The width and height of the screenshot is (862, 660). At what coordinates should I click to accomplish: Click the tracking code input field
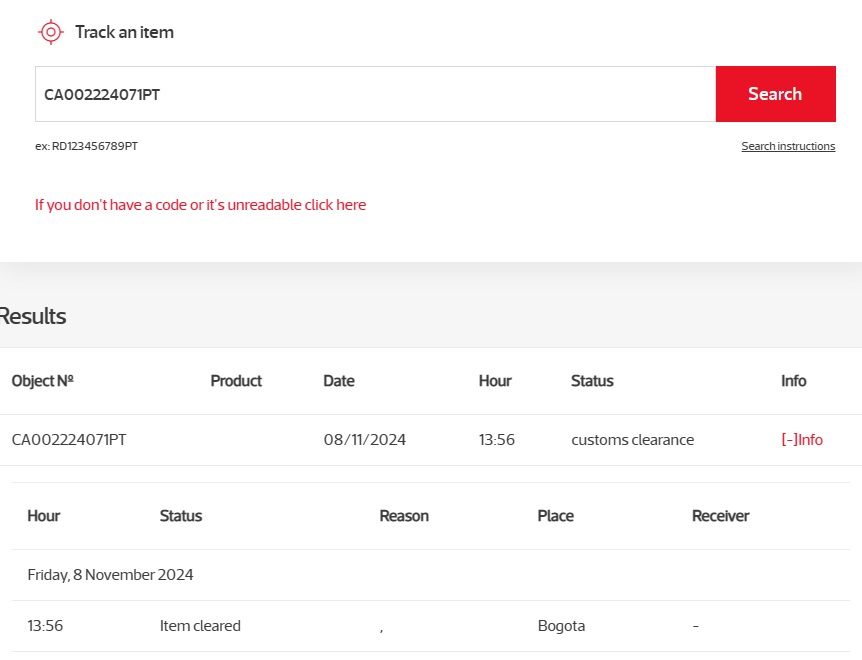tap(375, 94)
